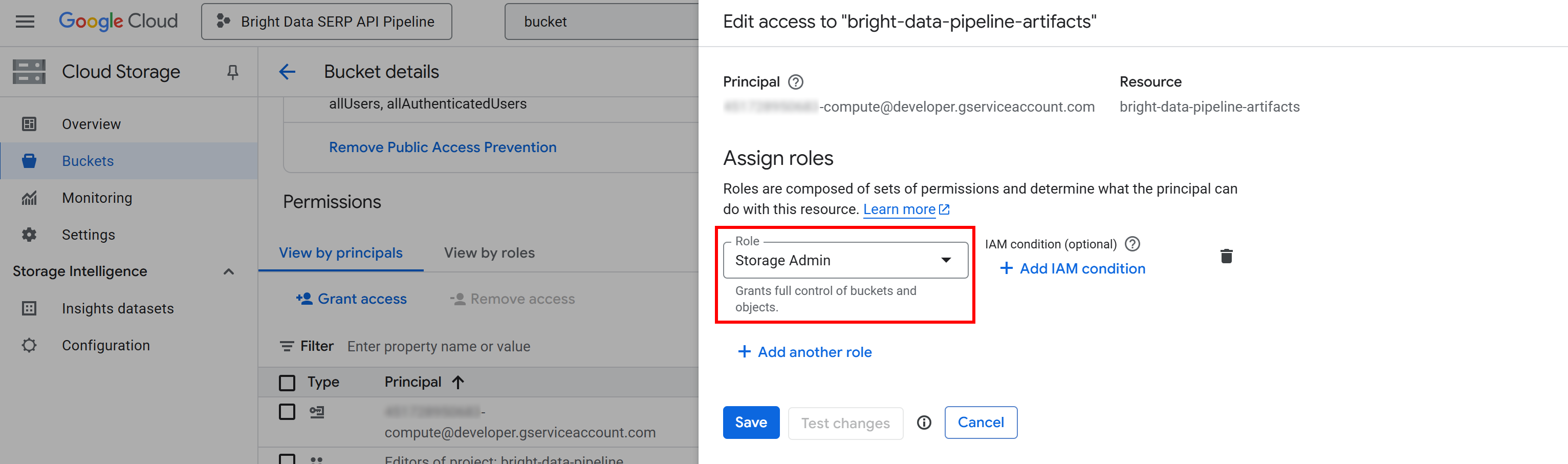Delete the Storage Admin role assignment

pos(1227,257)
